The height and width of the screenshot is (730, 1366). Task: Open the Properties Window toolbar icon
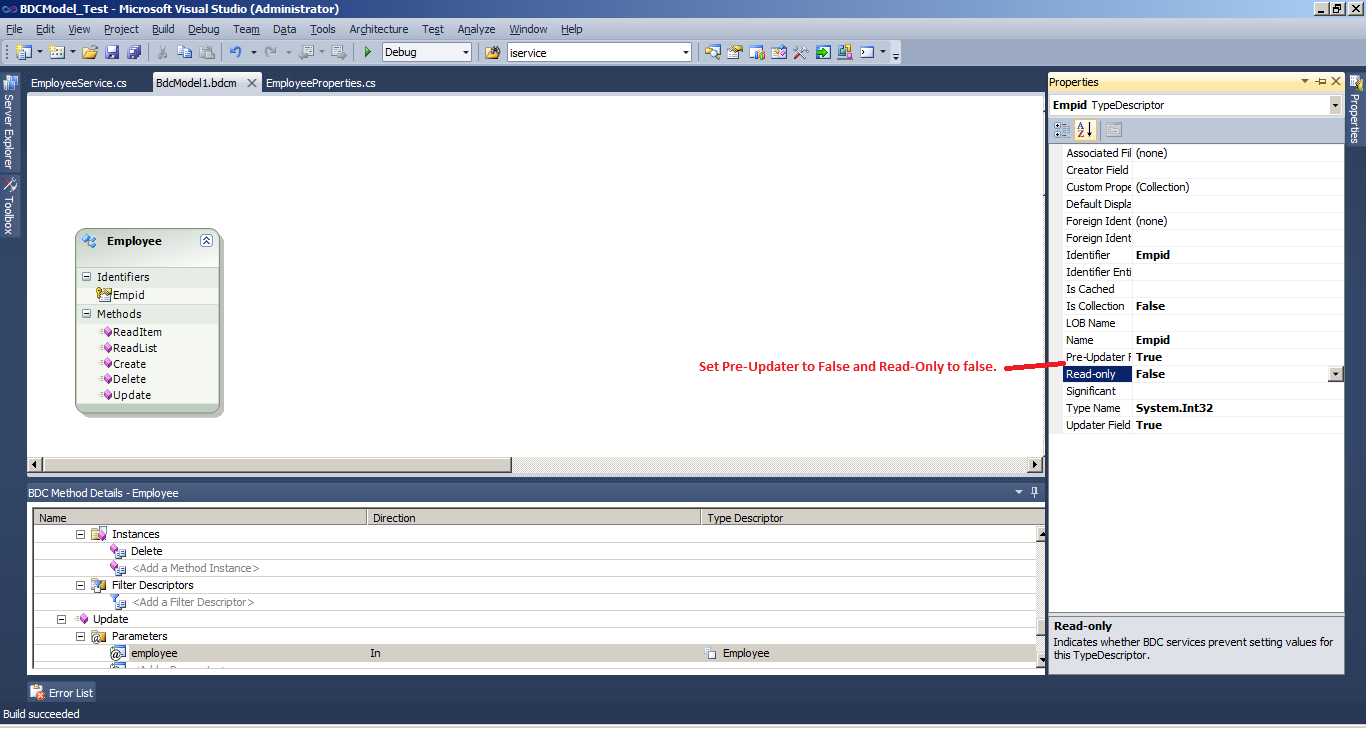click(735, 52)
